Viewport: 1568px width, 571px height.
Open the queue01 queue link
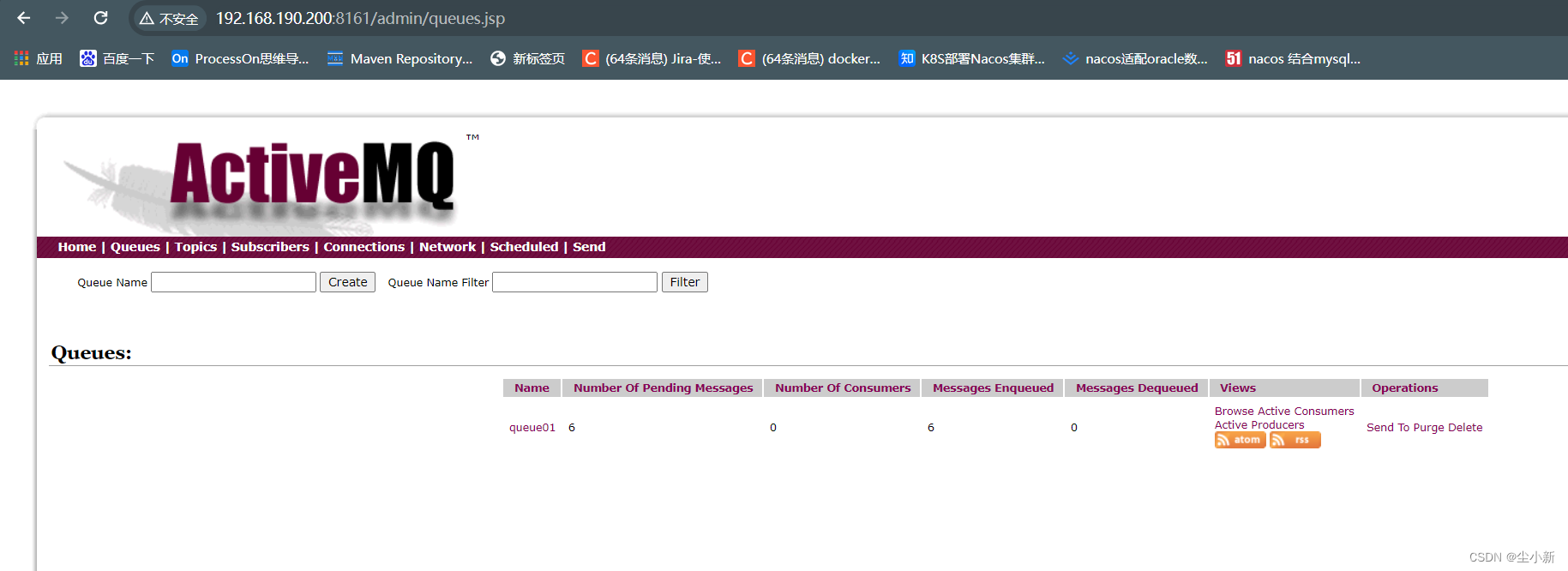[532, 428]
